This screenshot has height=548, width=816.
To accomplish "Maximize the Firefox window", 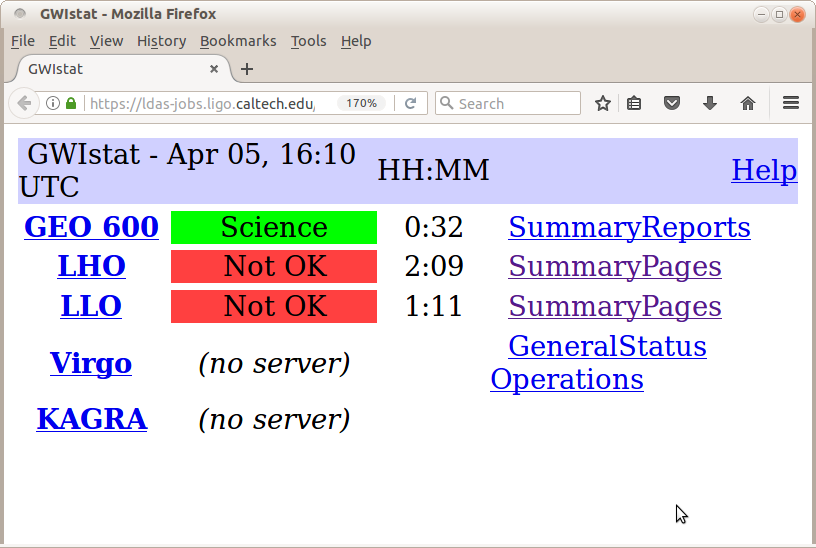I will coord(779,14).
